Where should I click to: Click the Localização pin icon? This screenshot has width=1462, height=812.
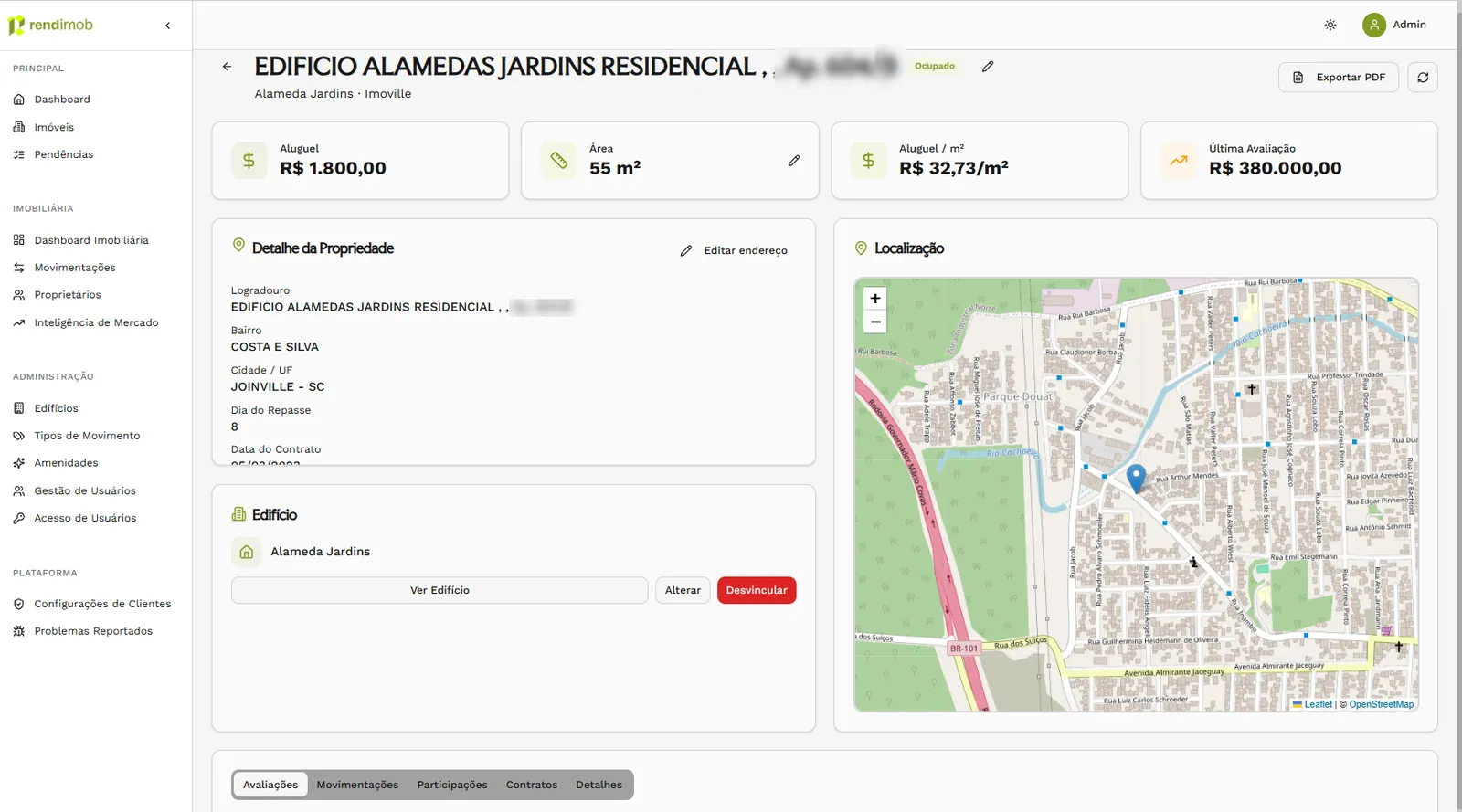click(861, 248)
